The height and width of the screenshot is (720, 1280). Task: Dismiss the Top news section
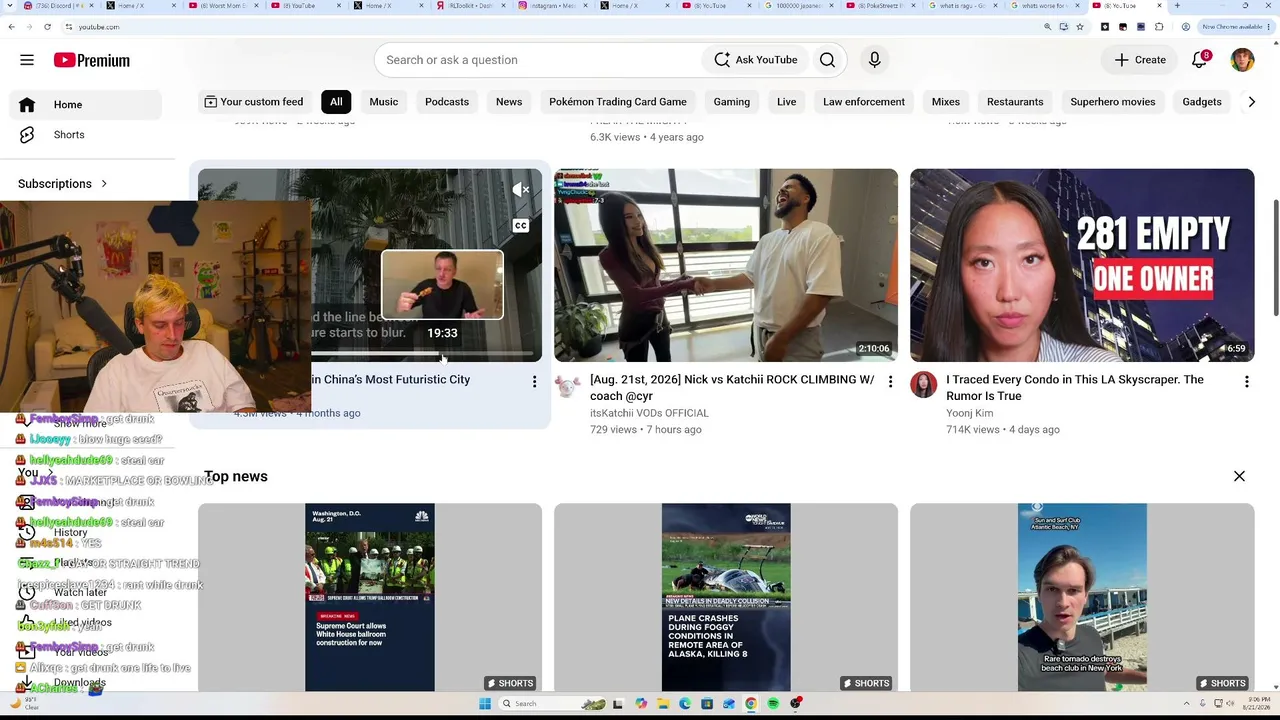(1239, 477)
